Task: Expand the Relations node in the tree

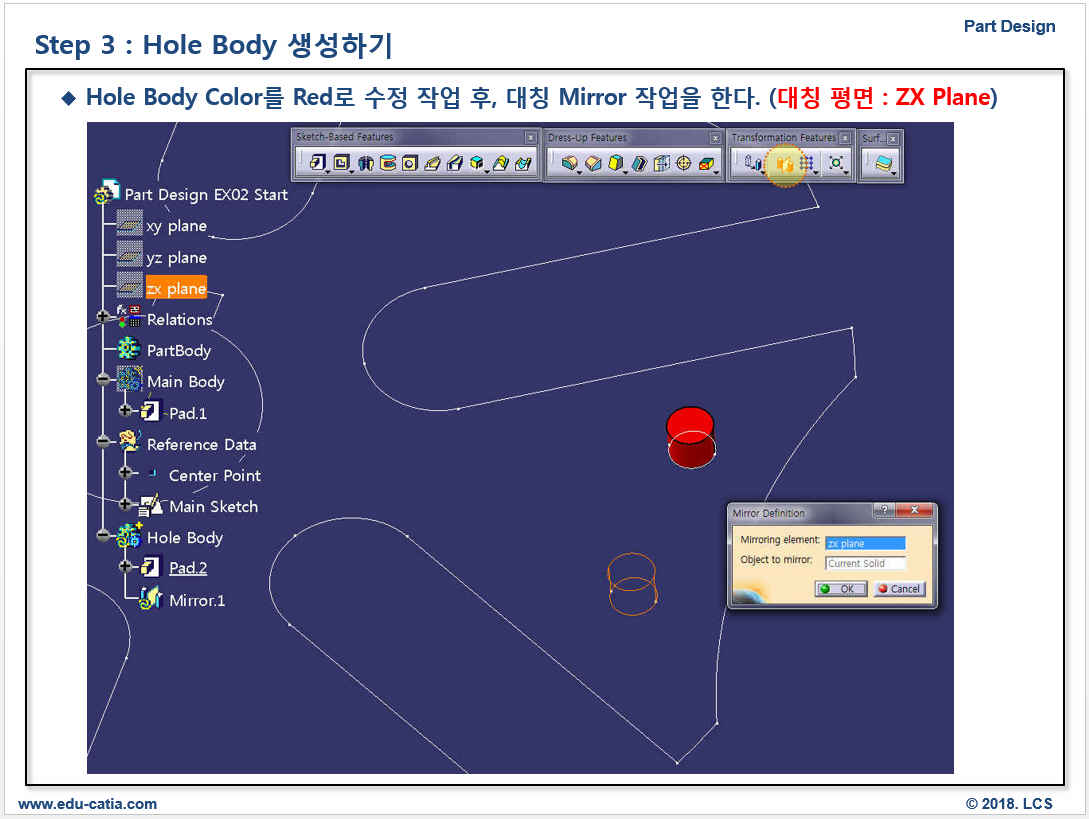Action: (x=103, y=317)
